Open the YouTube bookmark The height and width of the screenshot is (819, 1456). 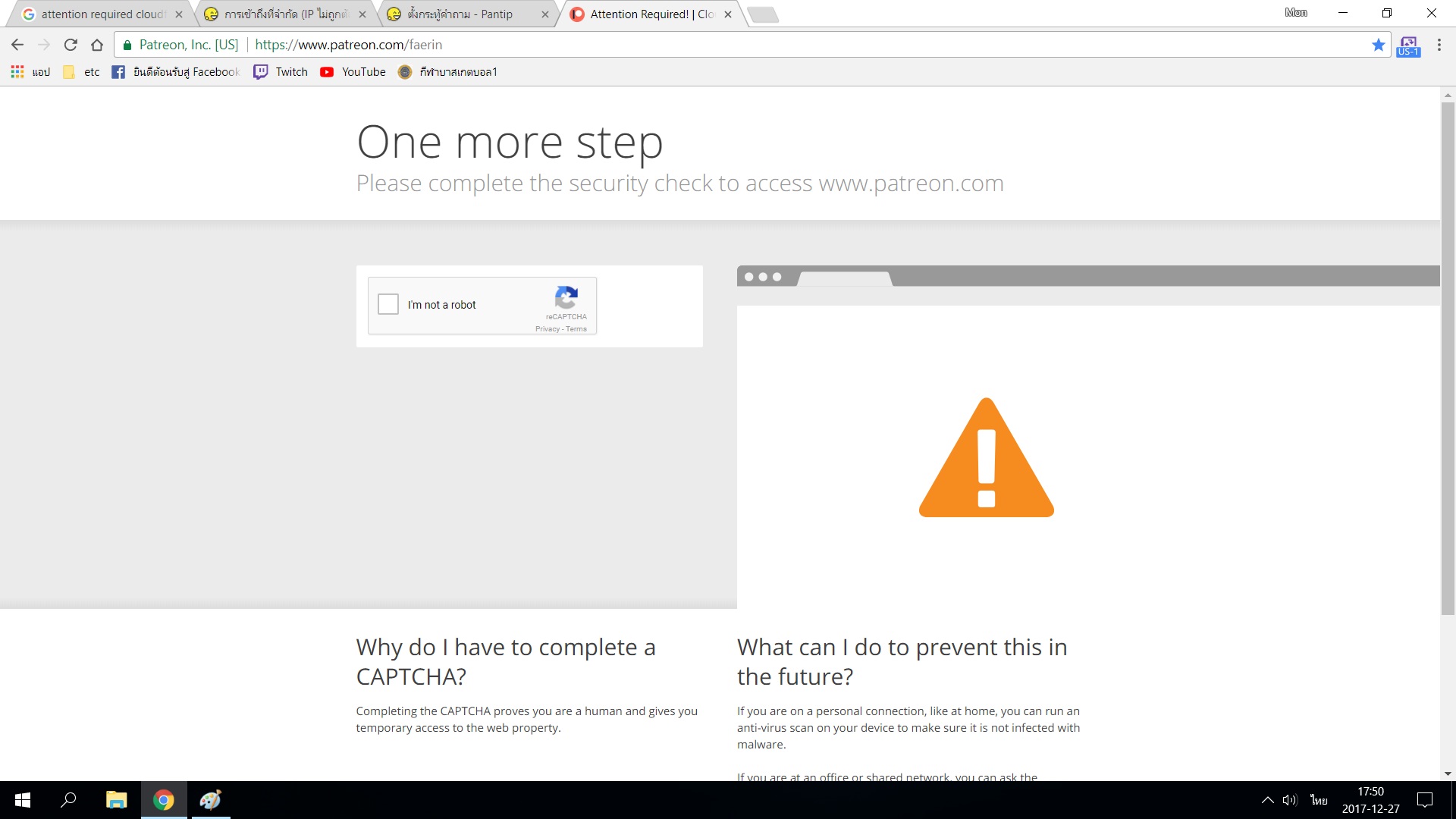(353, 72)
